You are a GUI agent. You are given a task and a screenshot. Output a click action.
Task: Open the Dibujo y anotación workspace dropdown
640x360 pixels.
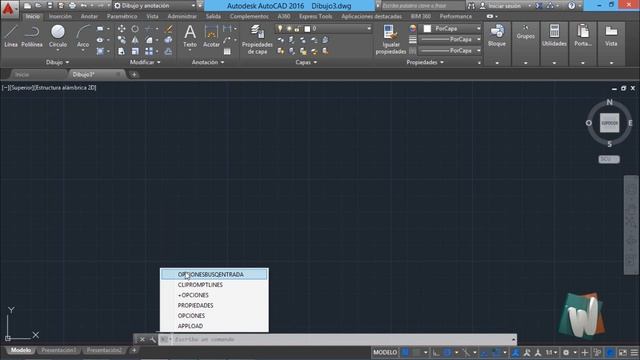click(x=155, y=6)
